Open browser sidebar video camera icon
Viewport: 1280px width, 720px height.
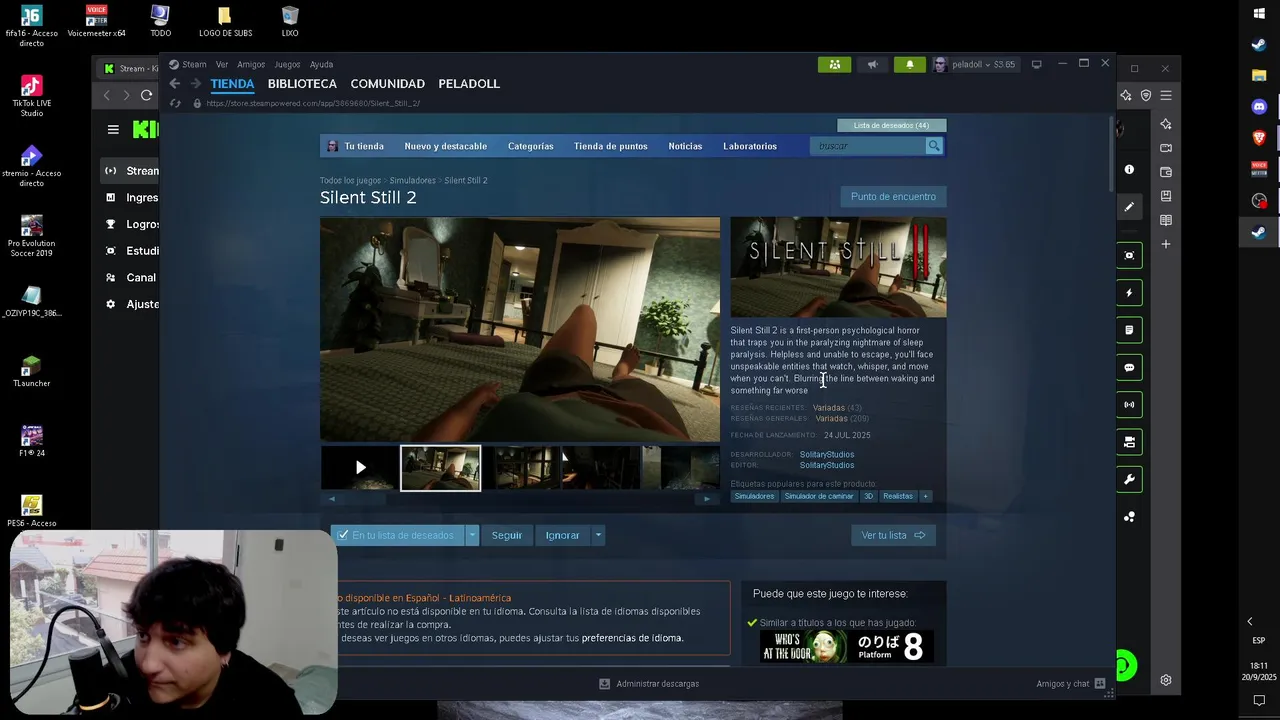click(1166, 148)
